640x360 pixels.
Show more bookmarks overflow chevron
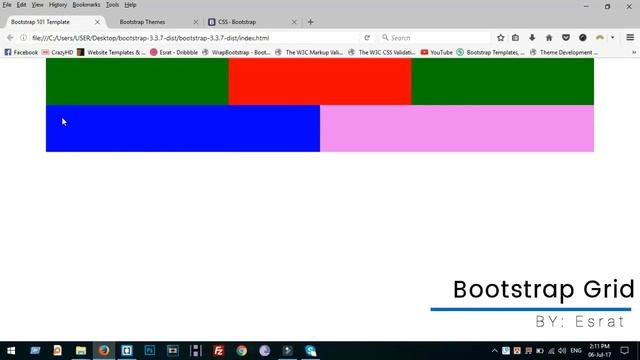tap(634, 52)
